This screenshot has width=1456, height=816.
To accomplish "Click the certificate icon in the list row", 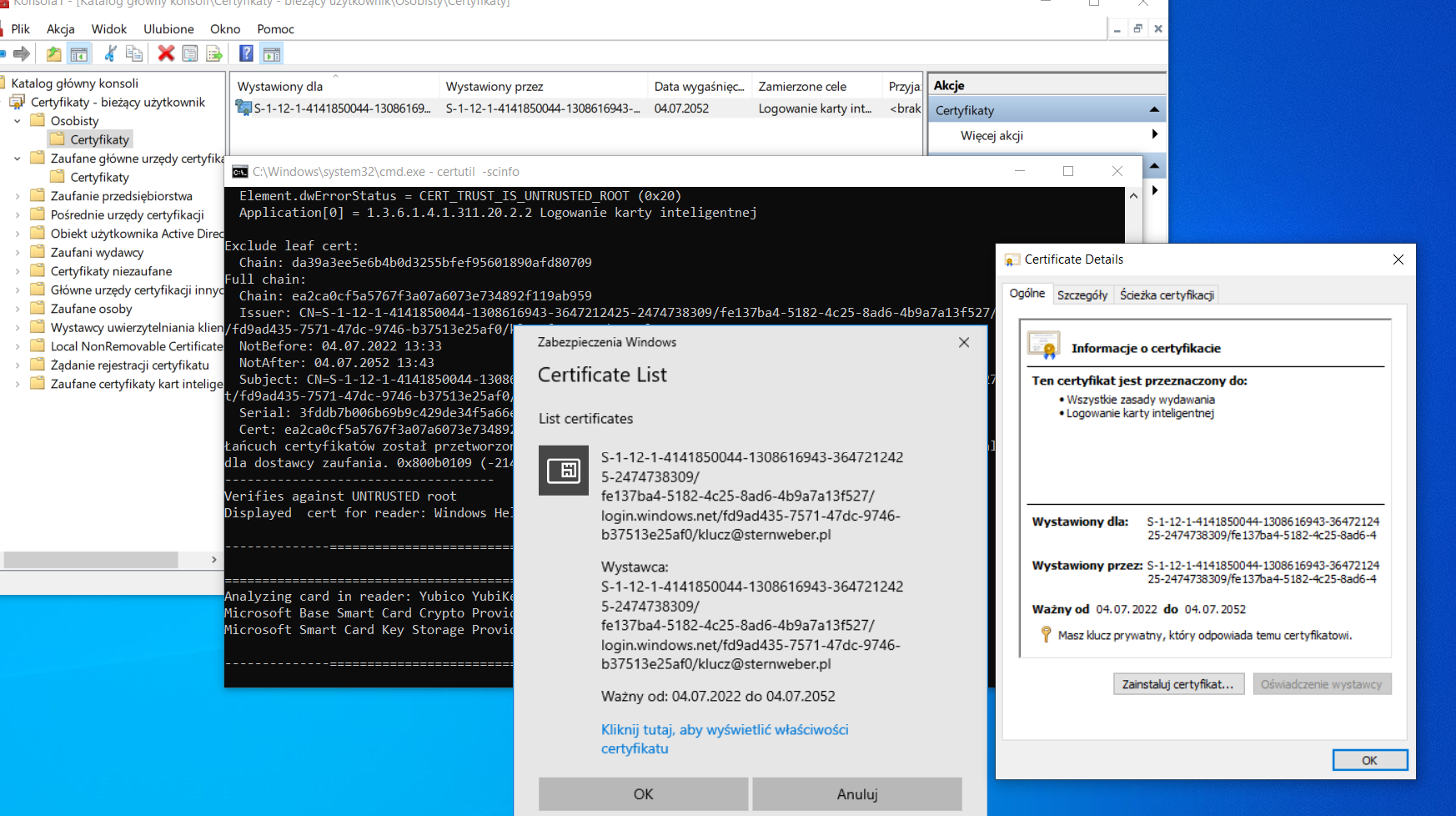I will (x=244, y=108).
